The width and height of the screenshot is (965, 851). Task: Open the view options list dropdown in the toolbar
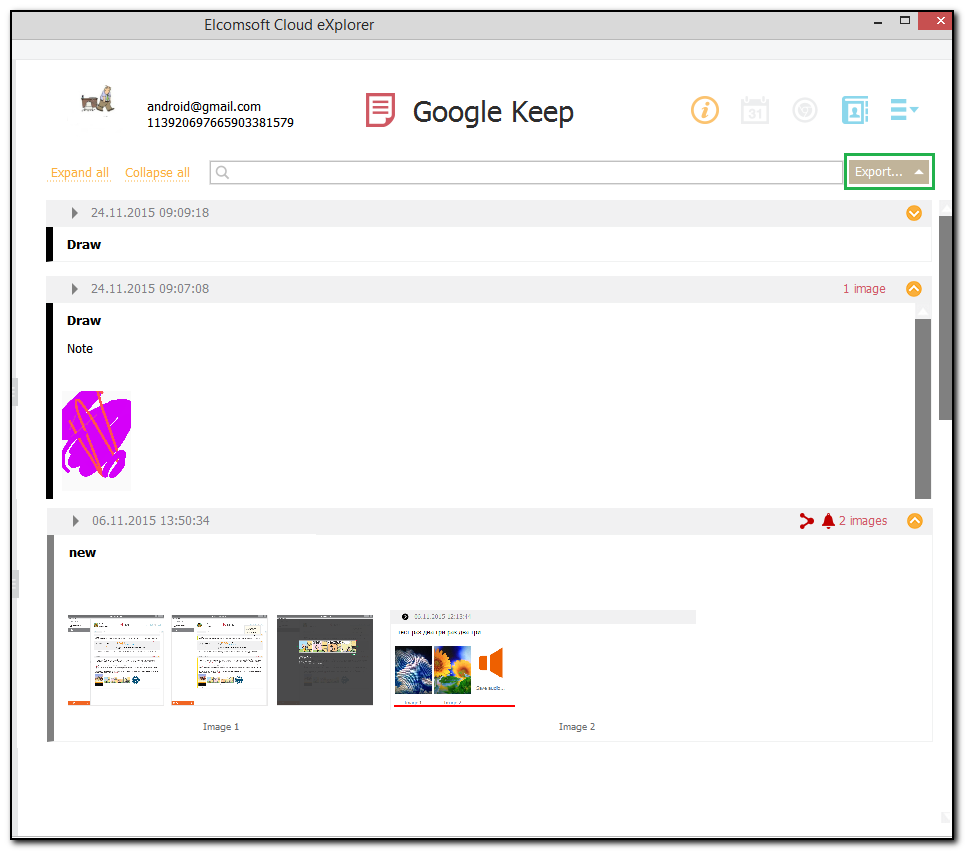[x=904, y=110]
